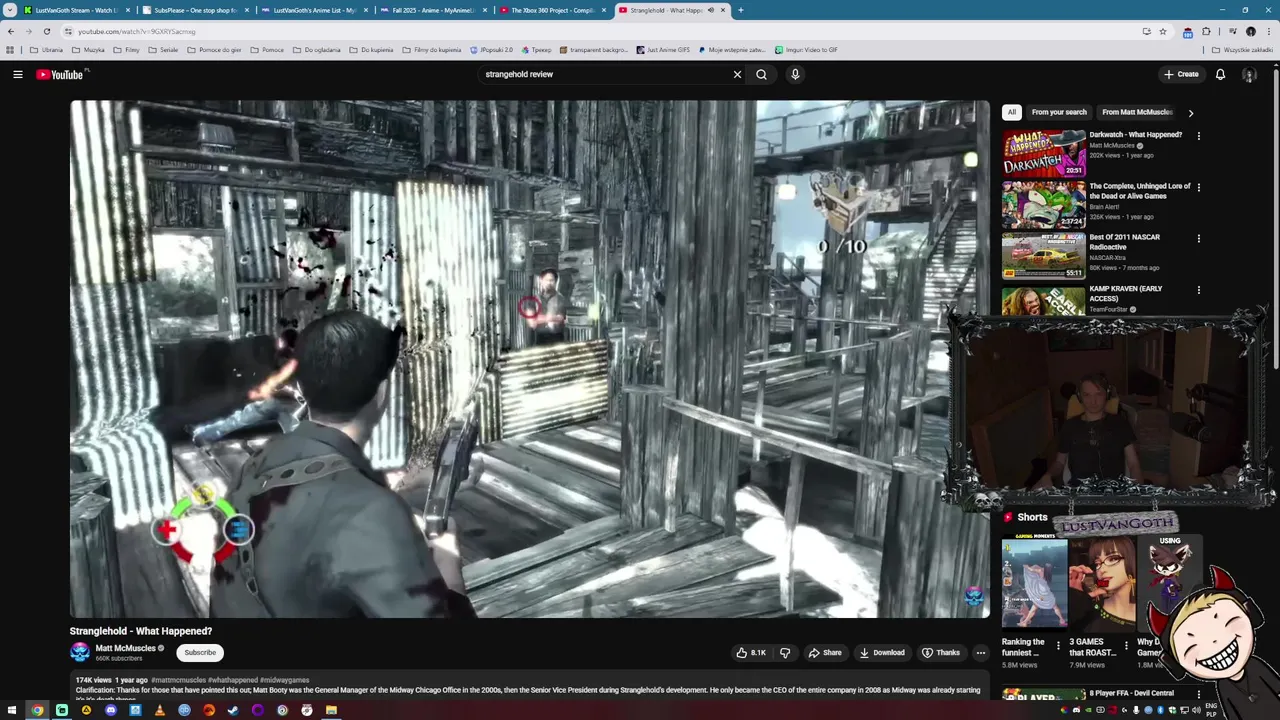1280x720 pixels.
Task: Click the browser address bar URL
Action: tap(136, 31)
